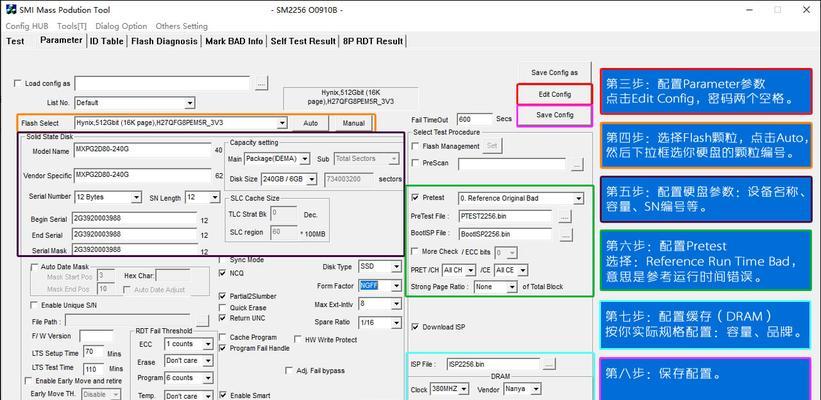Image resolution: width=821 pixels, height=400 pixels.
Task: Browse for File Path location
Action: coord(202,321)
